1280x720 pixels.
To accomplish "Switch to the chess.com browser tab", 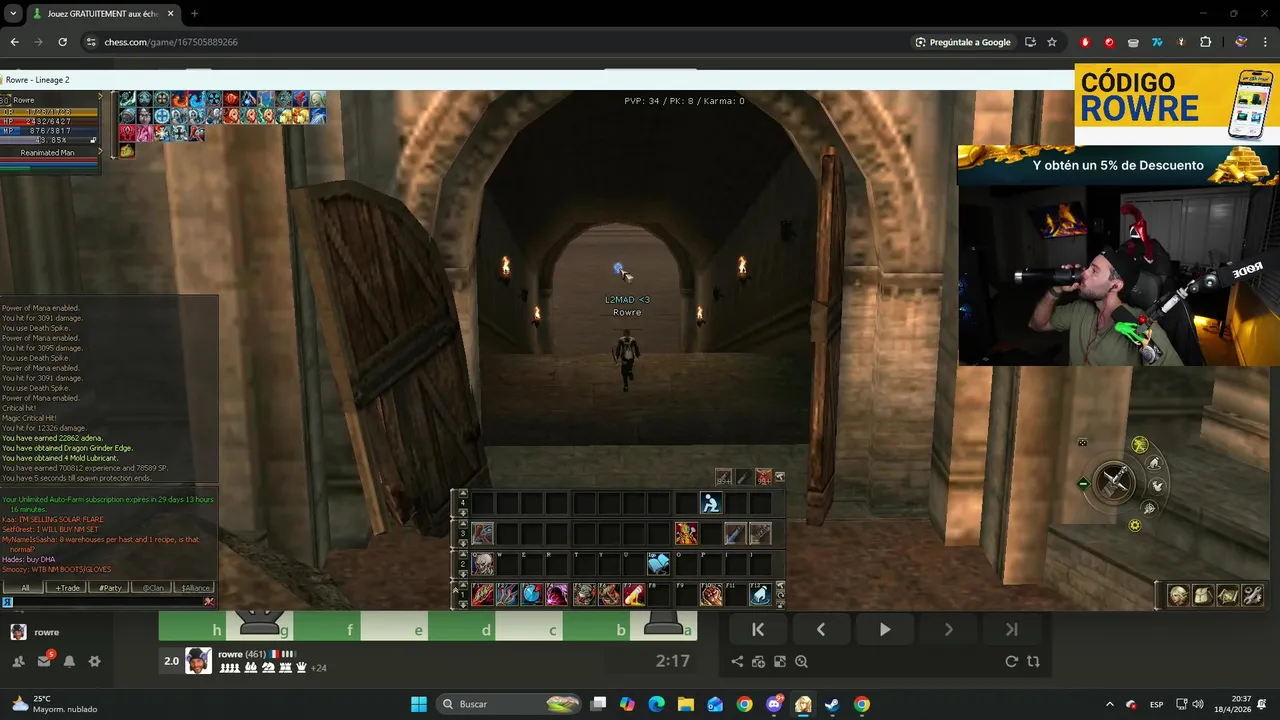I will click(103, 14).
